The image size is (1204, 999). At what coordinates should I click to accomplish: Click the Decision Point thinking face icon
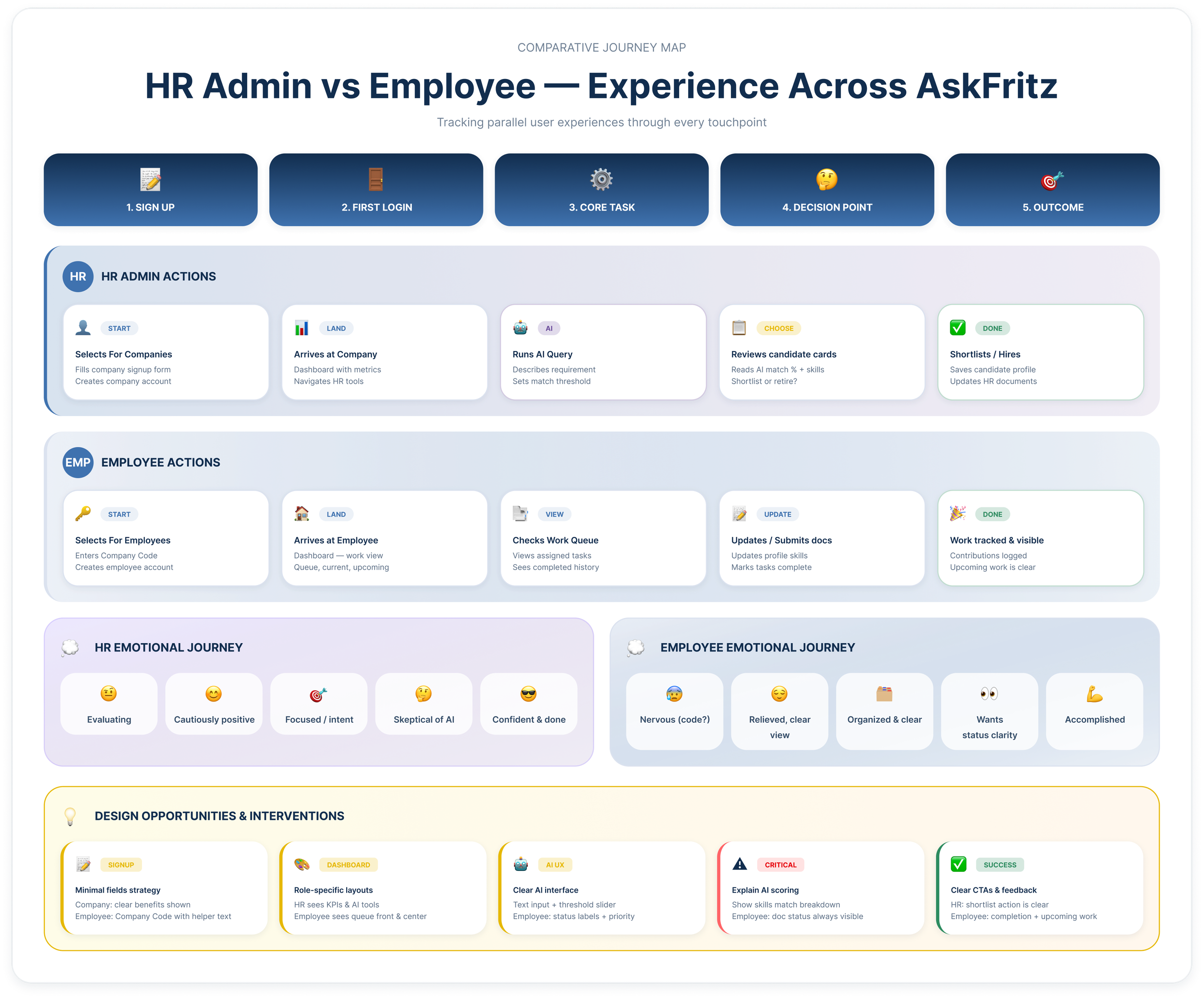click(x=827, y=180)
